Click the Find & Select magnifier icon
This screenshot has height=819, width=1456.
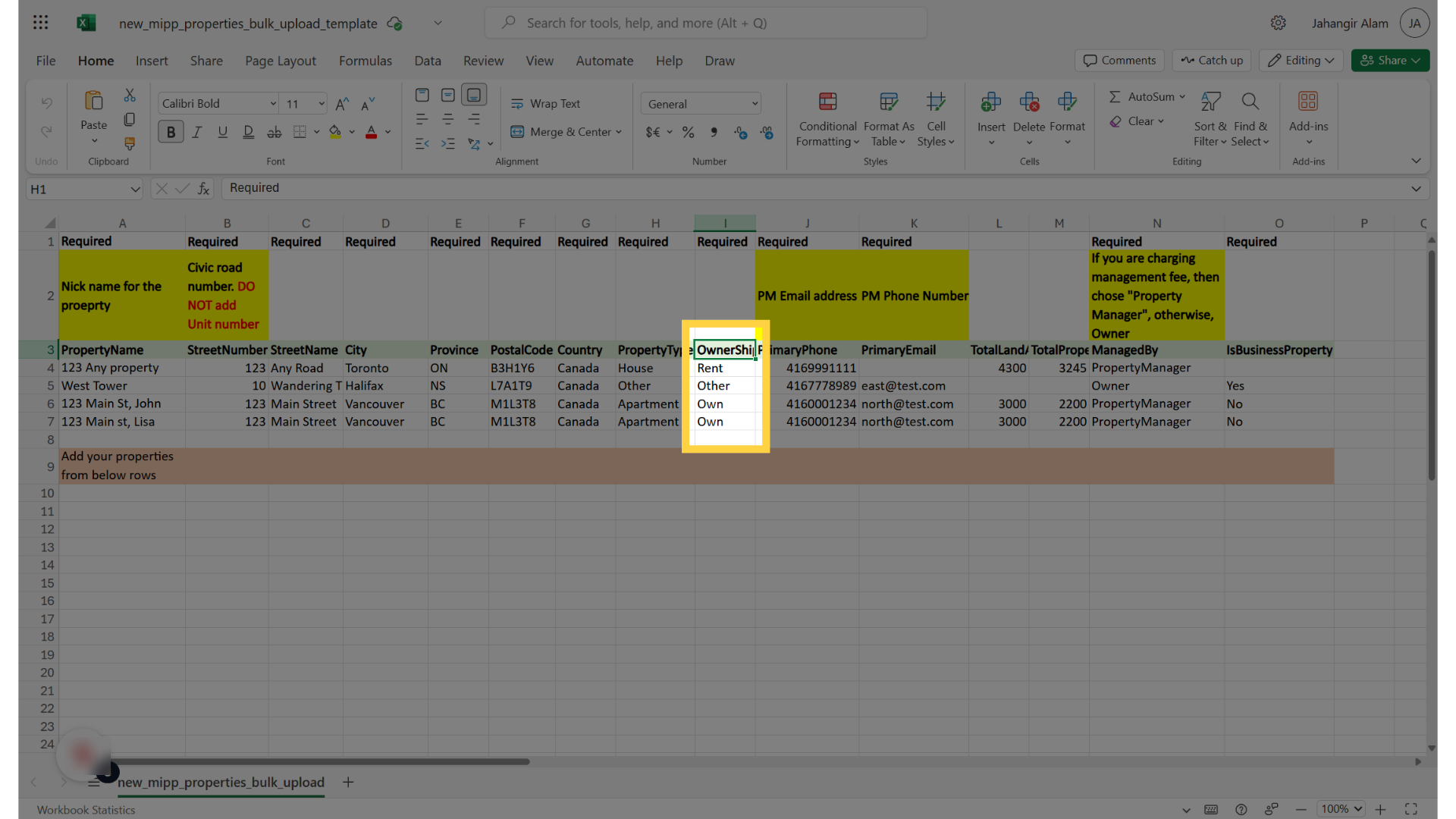[1250, 102]
